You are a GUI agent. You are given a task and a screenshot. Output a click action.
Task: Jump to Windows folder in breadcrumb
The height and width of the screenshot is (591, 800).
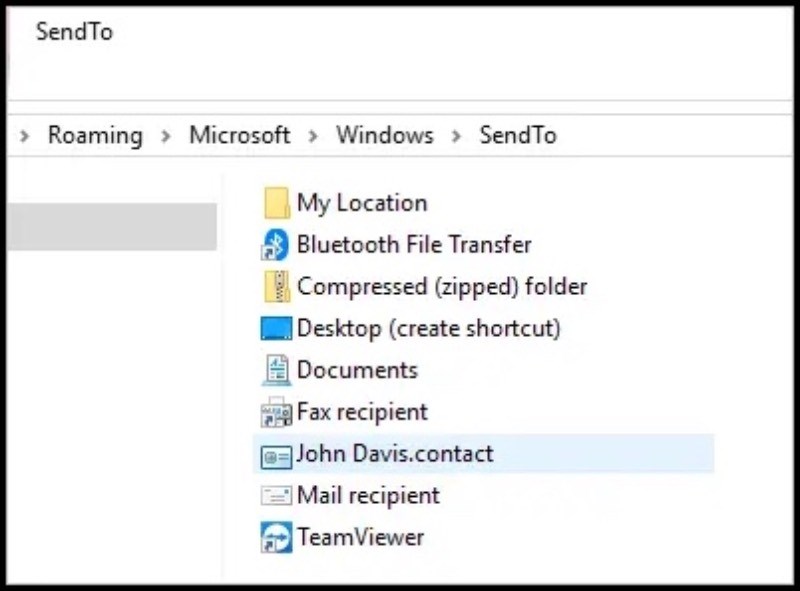tap(385, 135)
